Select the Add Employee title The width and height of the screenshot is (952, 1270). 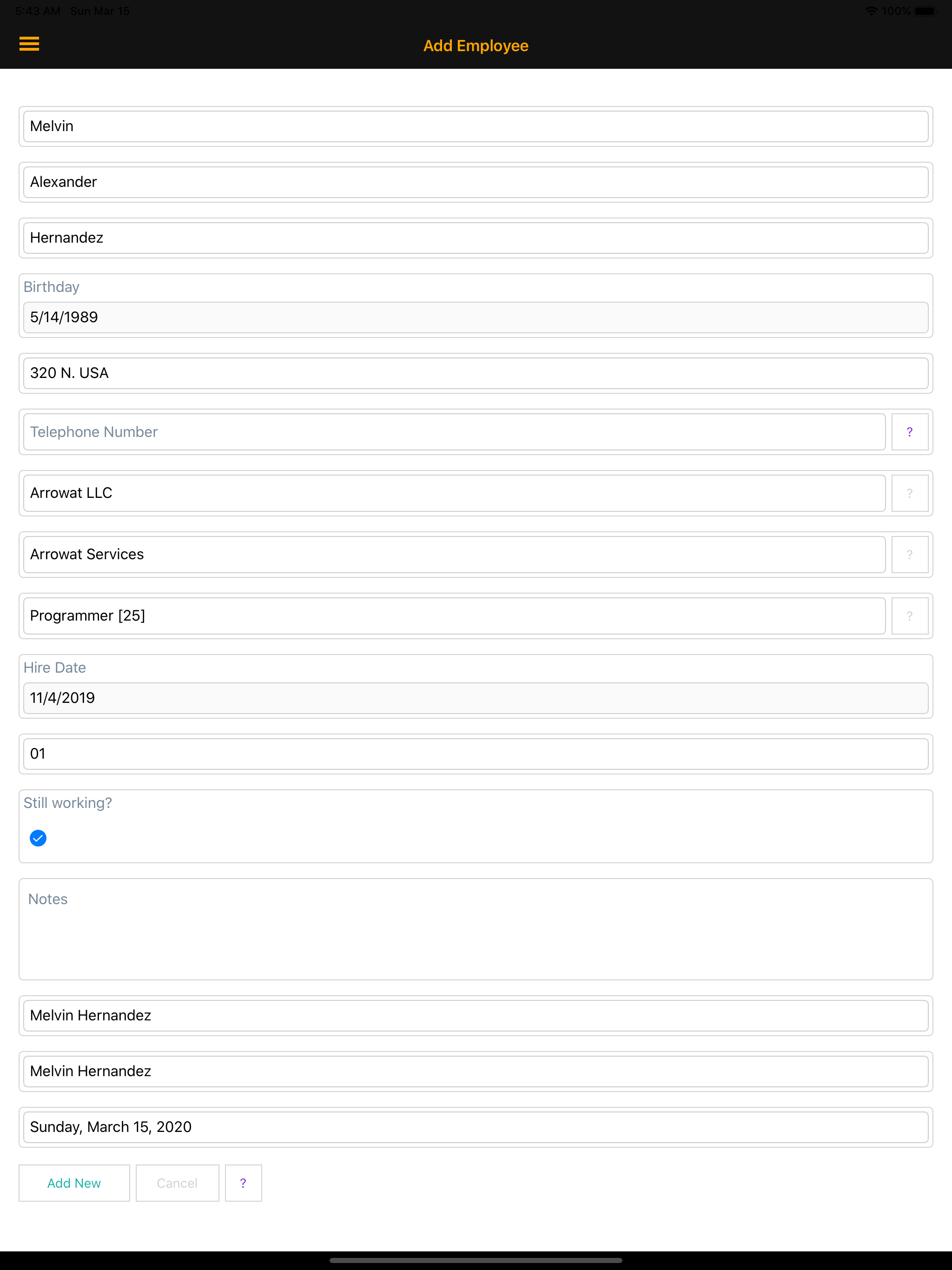point(476,46)
